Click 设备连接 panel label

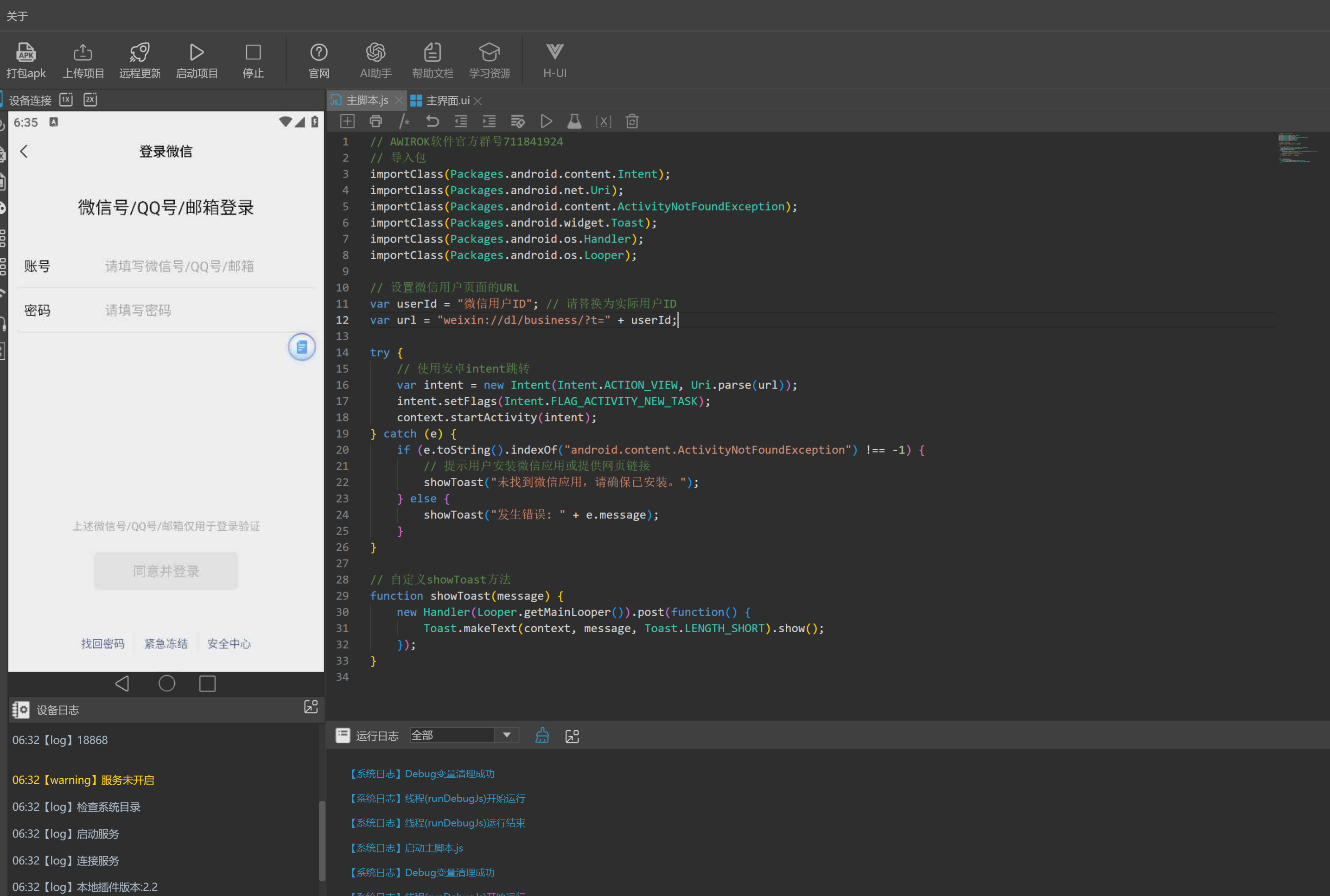coord(30,101)
